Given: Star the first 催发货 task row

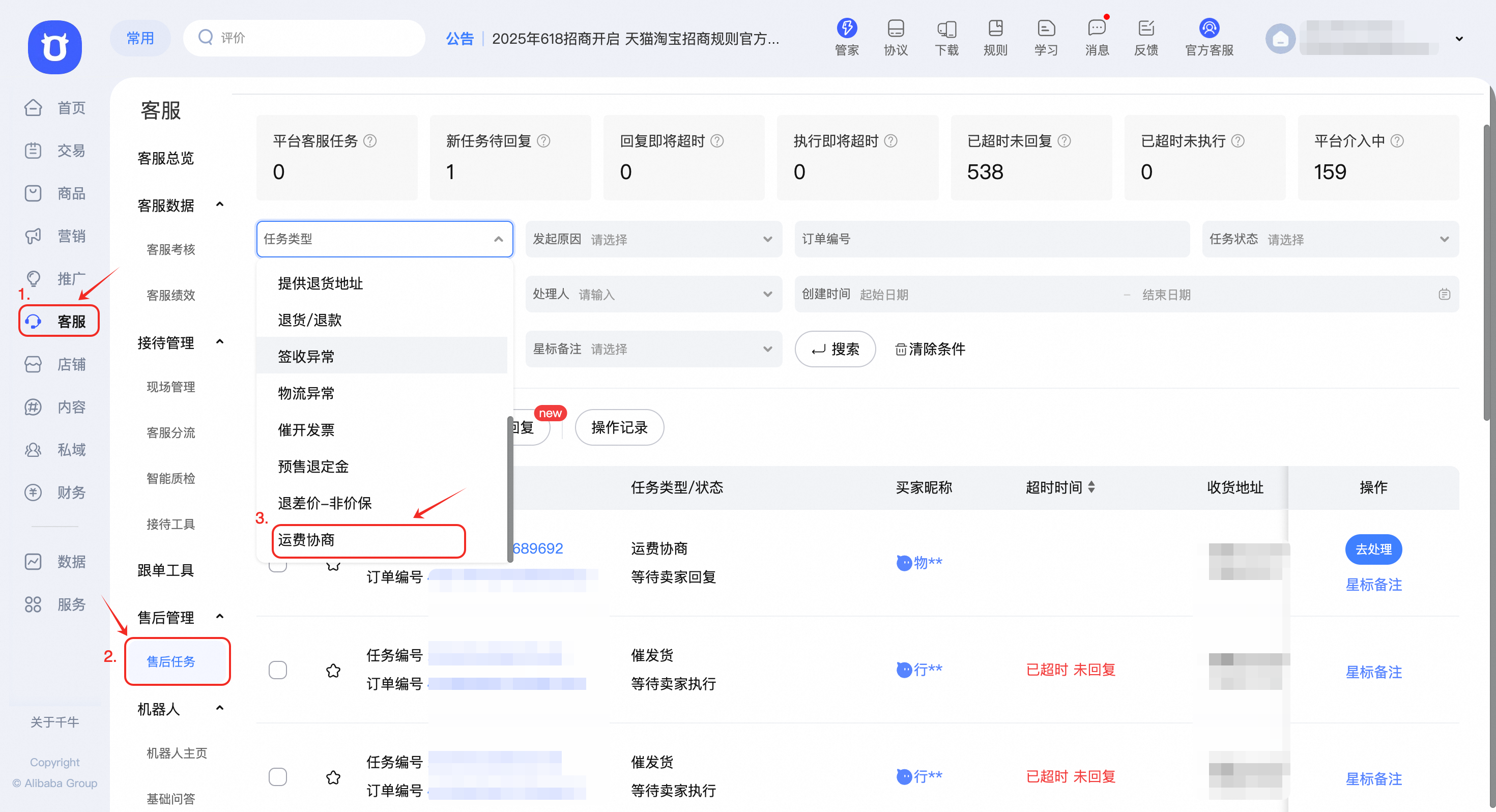Looking at the screenshot, I should (333, 670).
